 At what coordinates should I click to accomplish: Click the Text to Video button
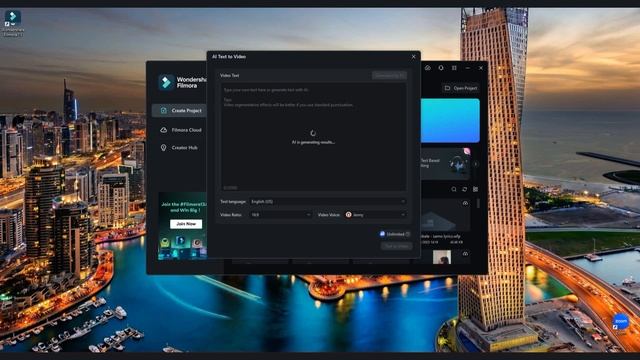[x=396, y=246]
